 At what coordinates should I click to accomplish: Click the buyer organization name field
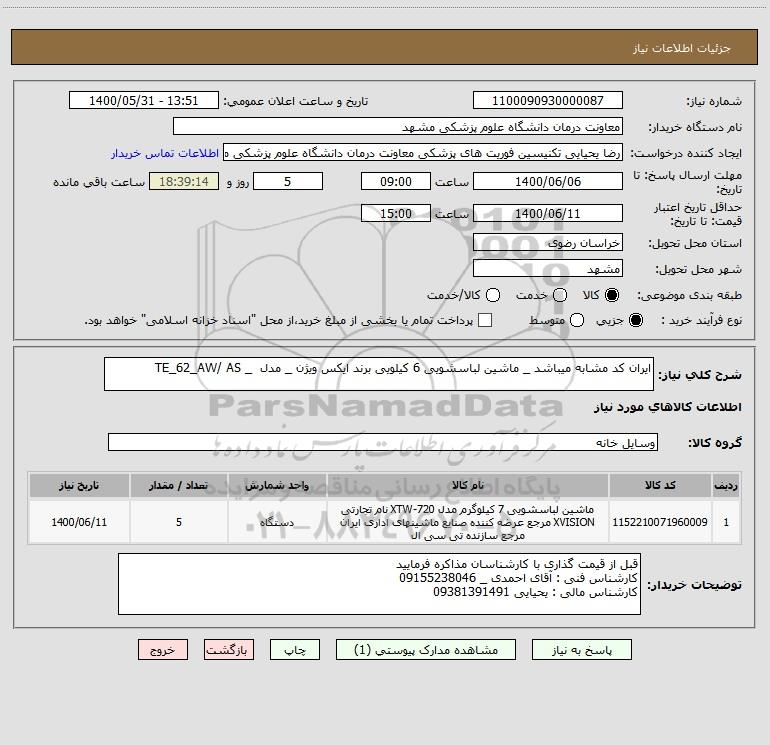[x=398, y=127]
